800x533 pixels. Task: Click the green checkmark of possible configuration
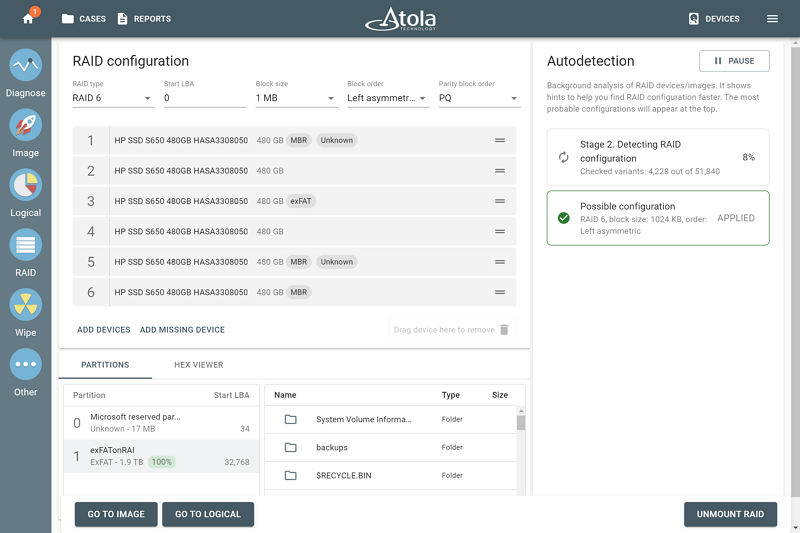[x=563, y=218]
